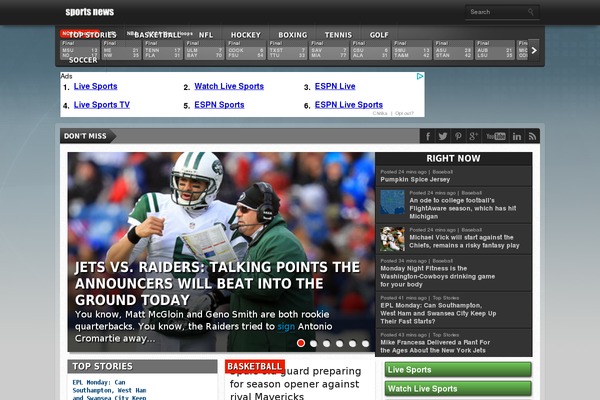Open the Jets vs. Raiders headline

coord(217,283)
